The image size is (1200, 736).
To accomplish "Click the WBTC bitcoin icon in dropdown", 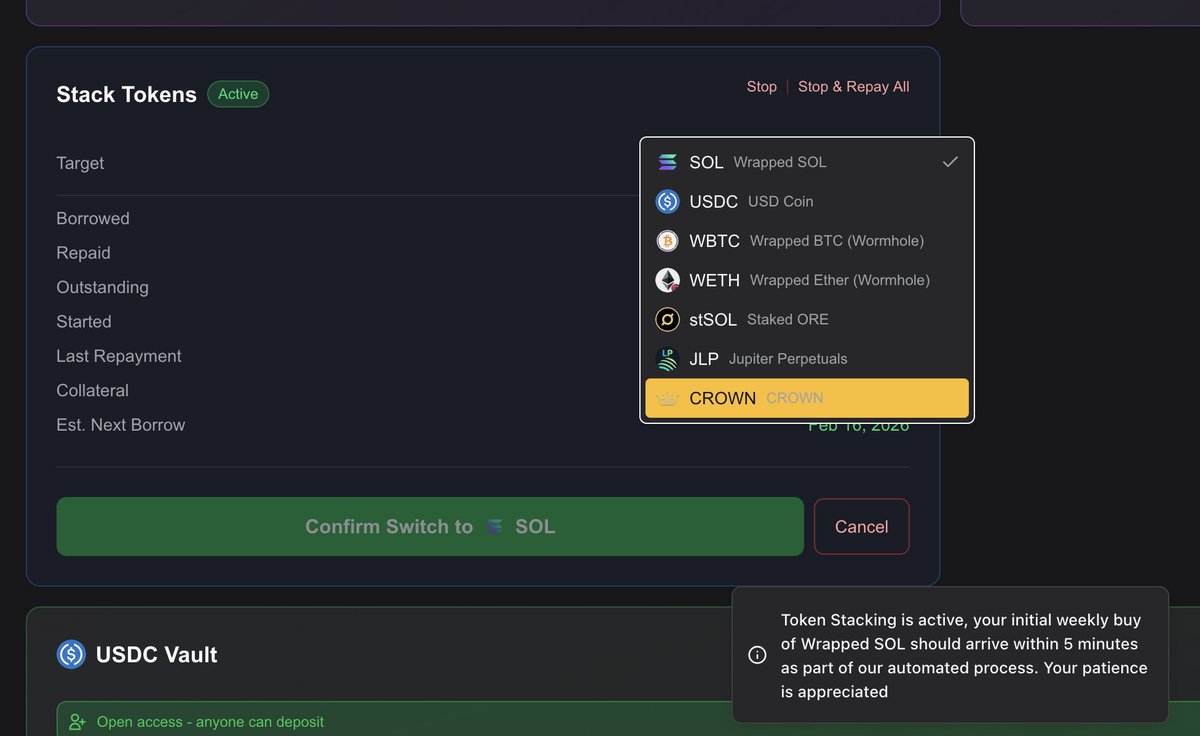I will click(x=667, y=241).
